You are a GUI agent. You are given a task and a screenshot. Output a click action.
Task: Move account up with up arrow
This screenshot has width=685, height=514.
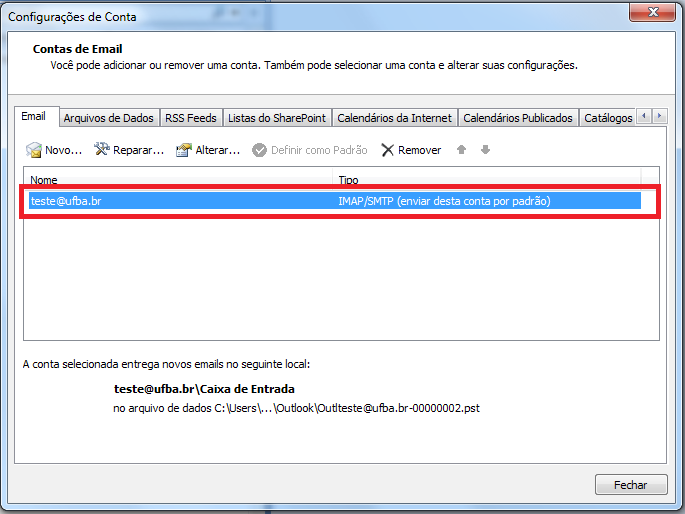click(461, 150)
